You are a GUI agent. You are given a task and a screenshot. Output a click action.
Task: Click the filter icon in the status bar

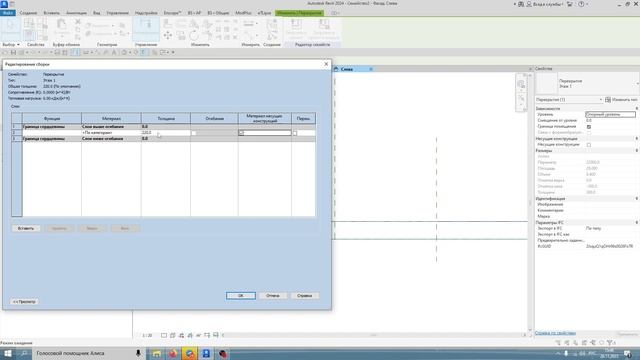coord(610,343)
